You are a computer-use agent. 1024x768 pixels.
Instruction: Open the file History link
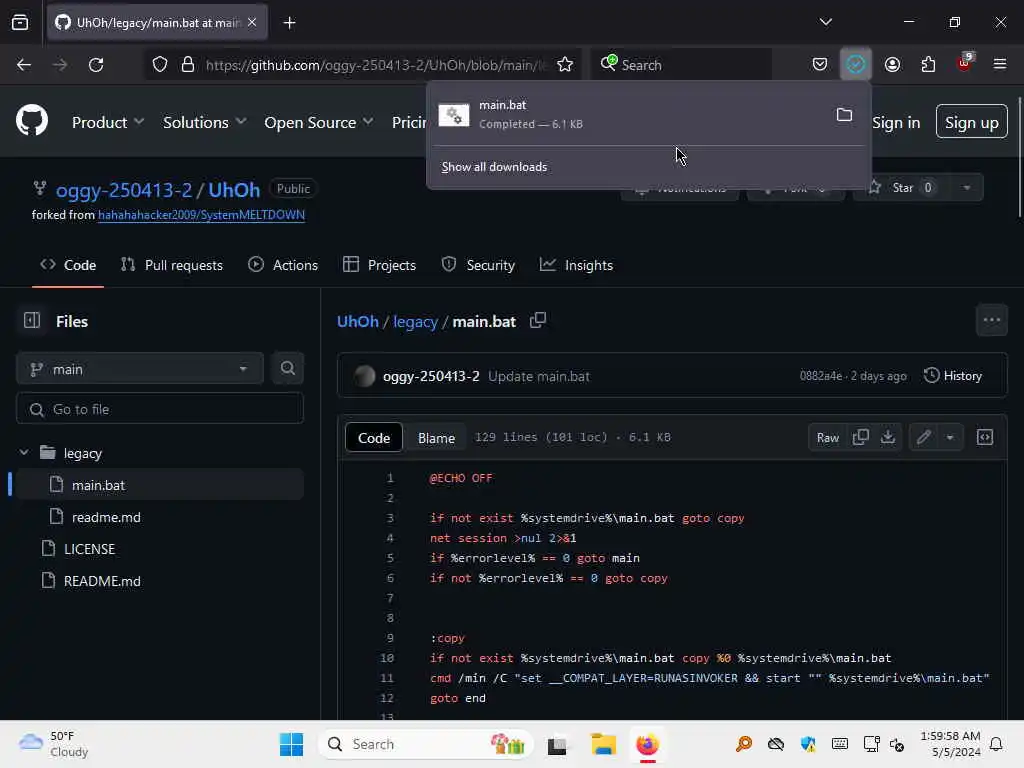[x=953, y=376]
